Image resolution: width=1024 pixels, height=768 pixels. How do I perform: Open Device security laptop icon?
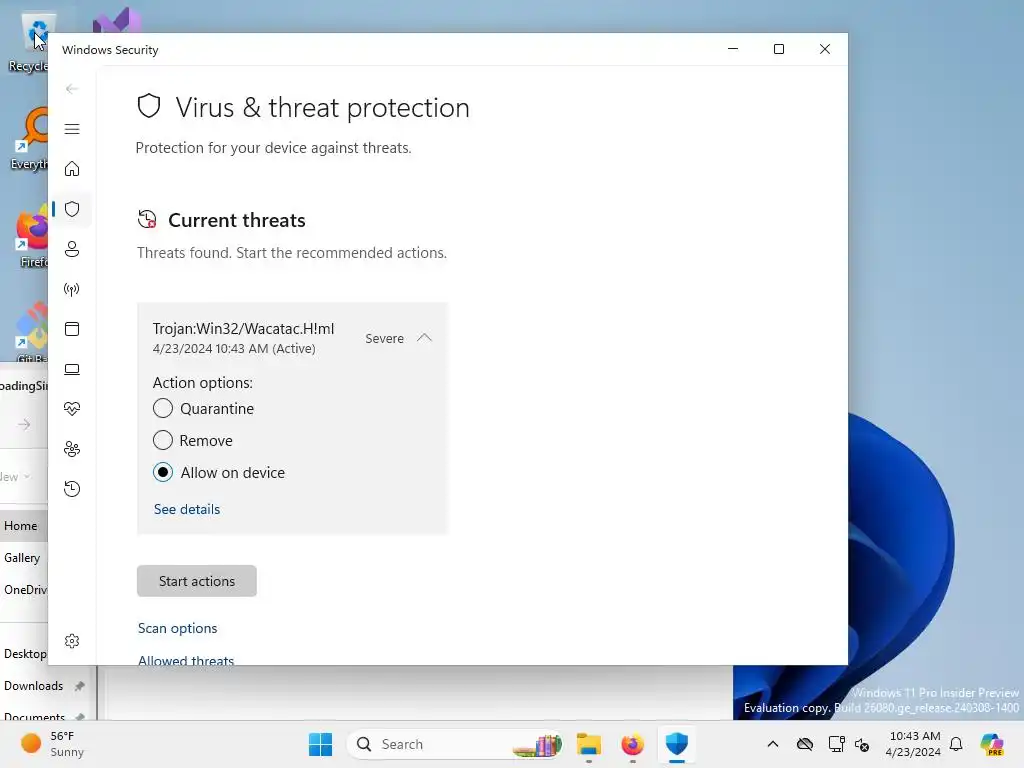tap(72, 369)
